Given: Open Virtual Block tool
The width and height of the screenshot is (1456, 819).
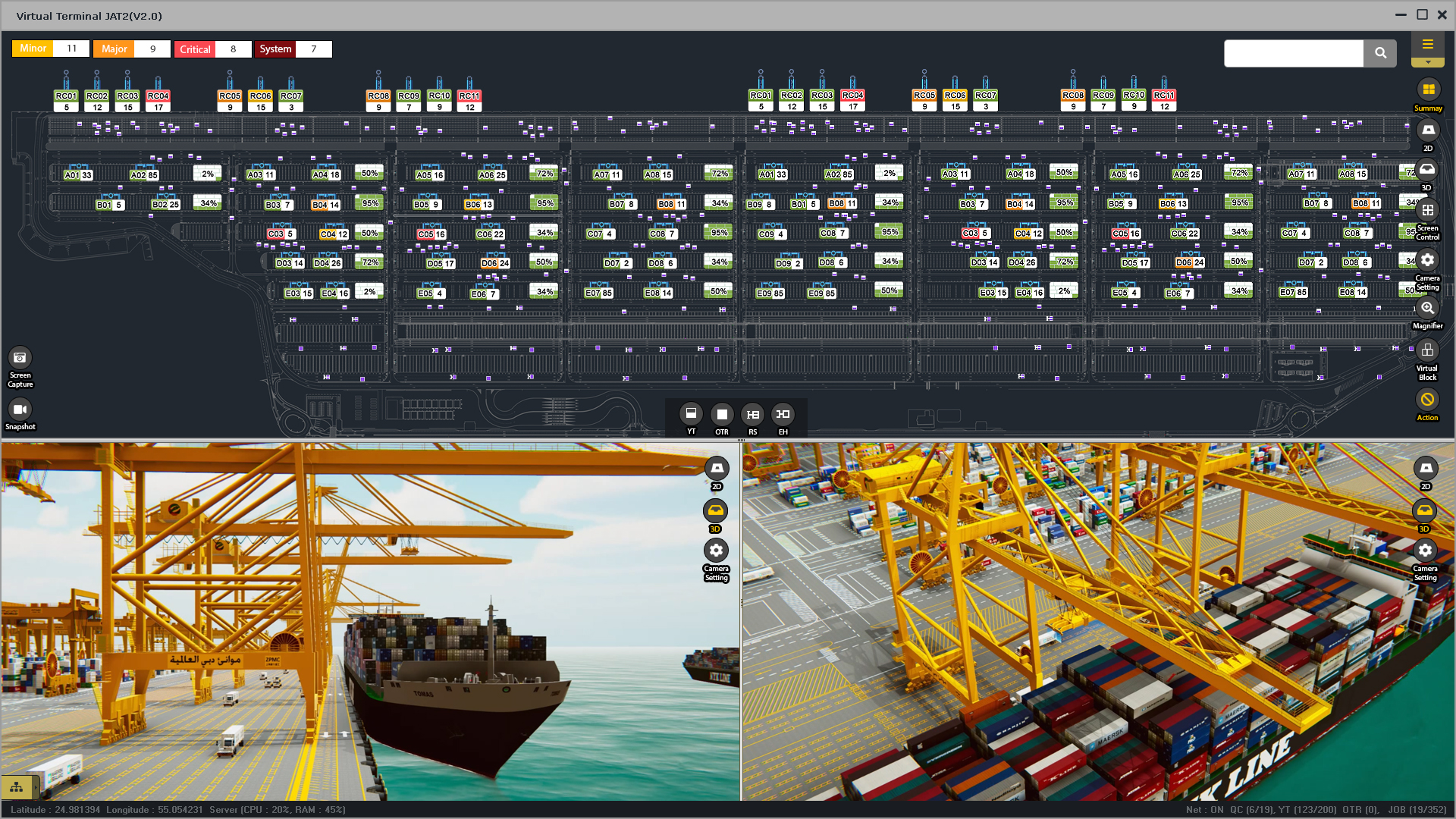Looking at the screenshot, I should (x=1427, y=350).
